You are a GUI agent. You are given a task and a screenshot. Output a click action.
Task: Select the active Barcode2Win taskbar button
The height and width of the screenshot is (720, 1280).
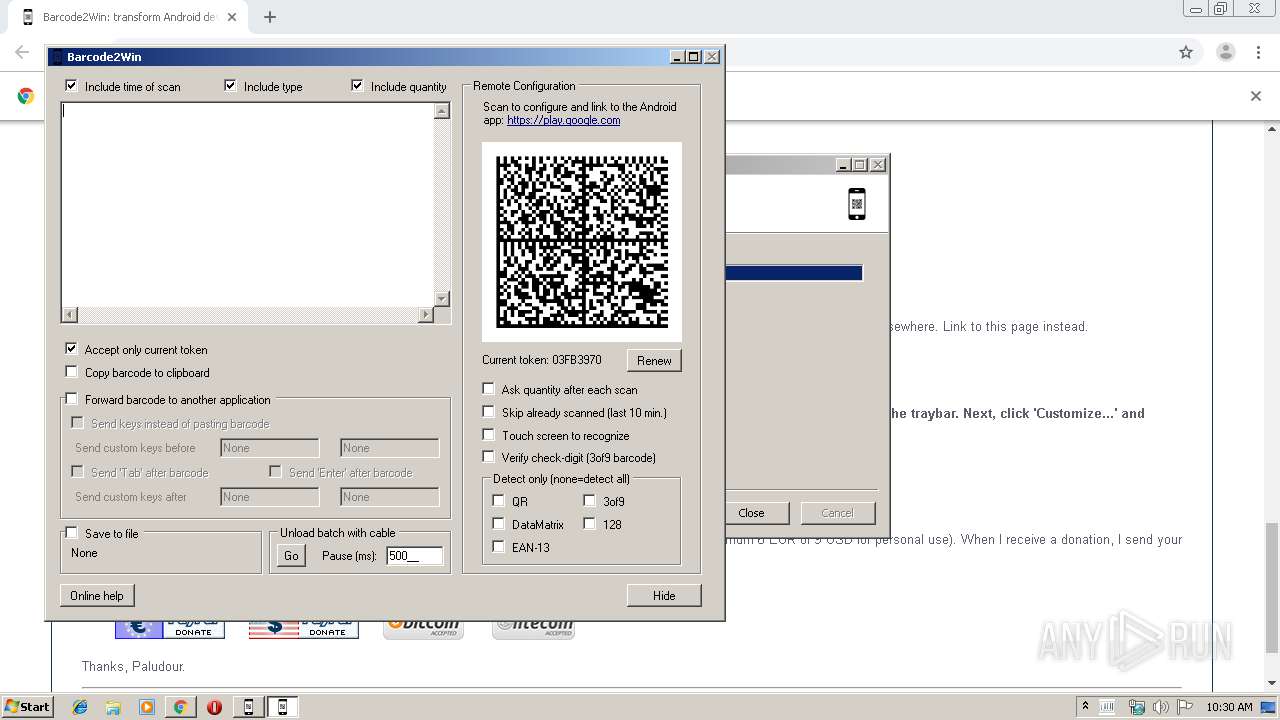pyautogui.click(x=283, y=707)
